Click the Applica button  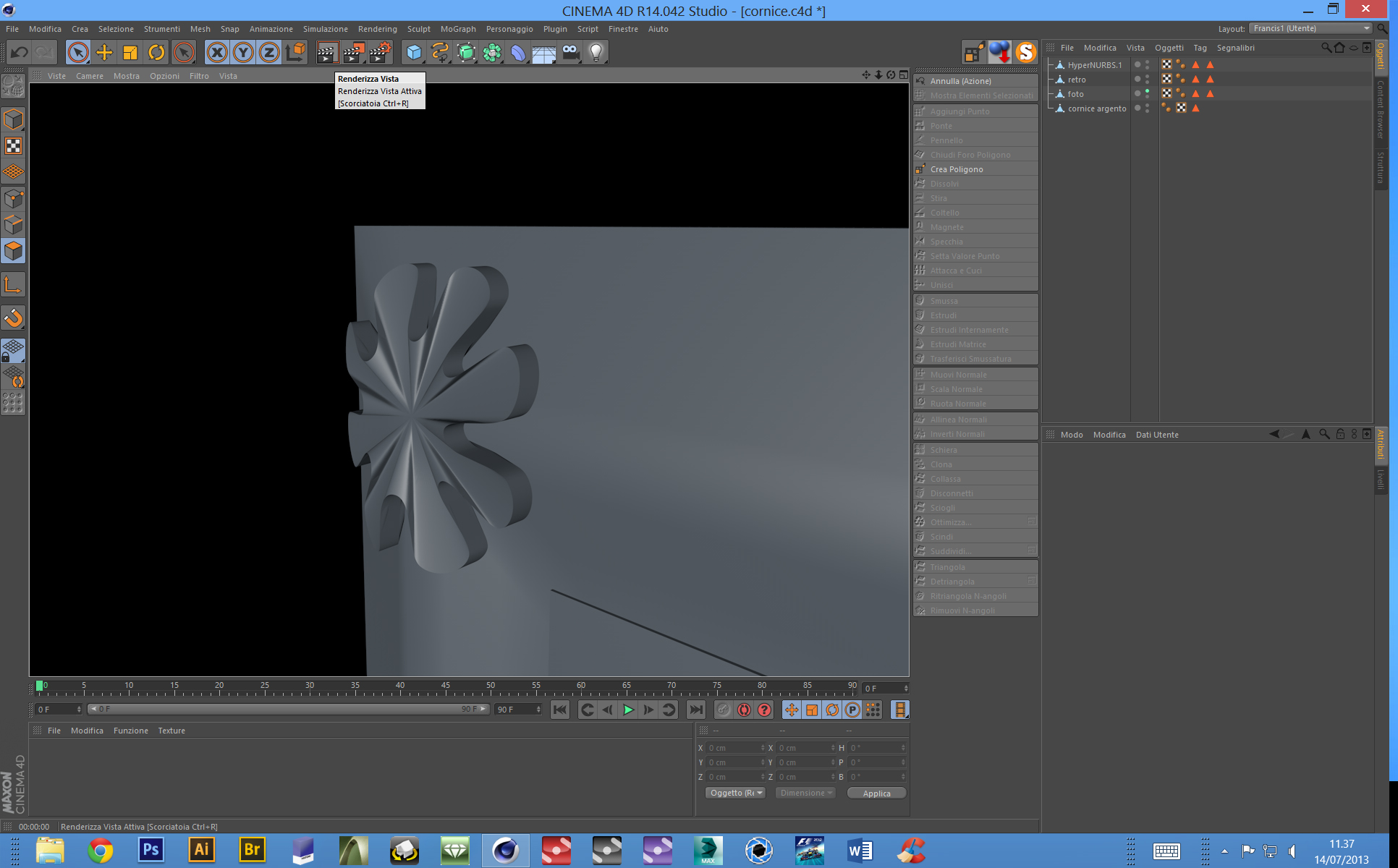click(876, 793)
